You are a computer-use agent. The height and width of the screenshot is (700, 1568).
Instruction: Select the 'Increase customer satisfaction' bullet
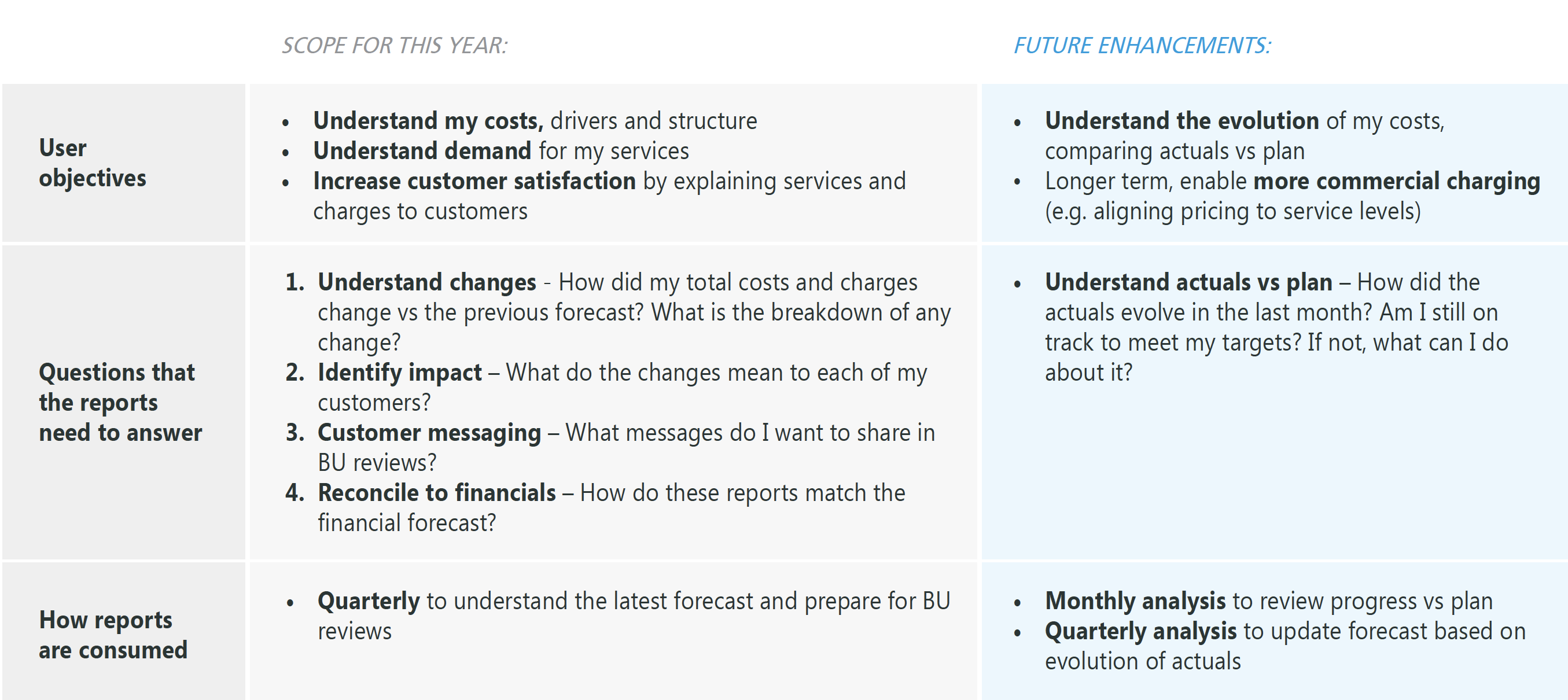click(474, 182)
